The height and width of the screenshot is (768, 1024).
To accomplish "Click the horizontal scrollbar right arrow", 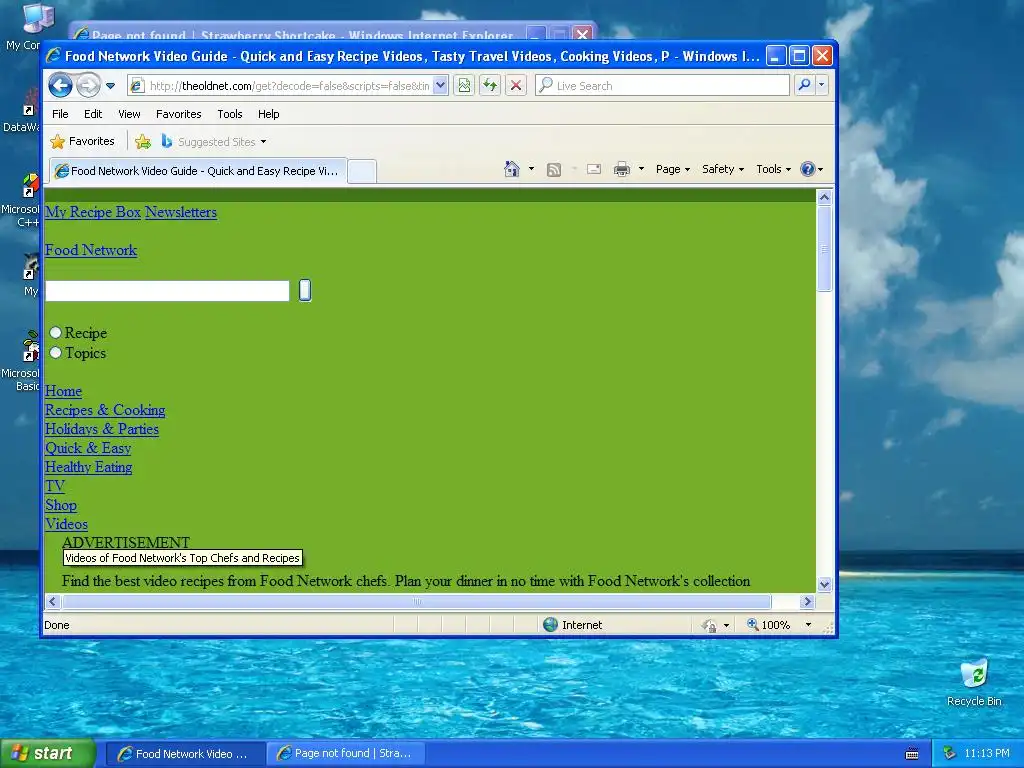I will (x=807, y=601).
